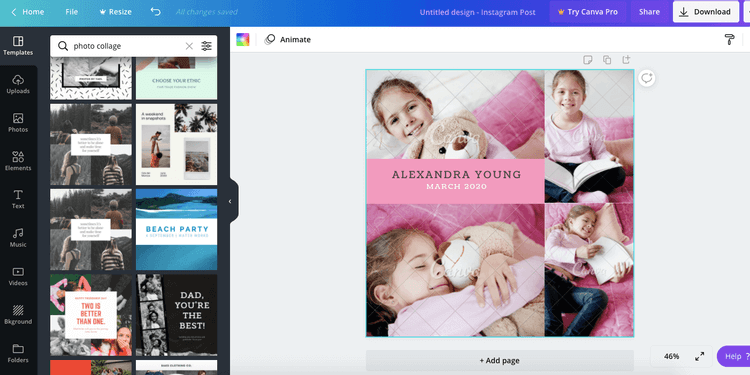Click the search magnifier icon
The width and height of the screenshot is (750, 375).
point(63,46)
